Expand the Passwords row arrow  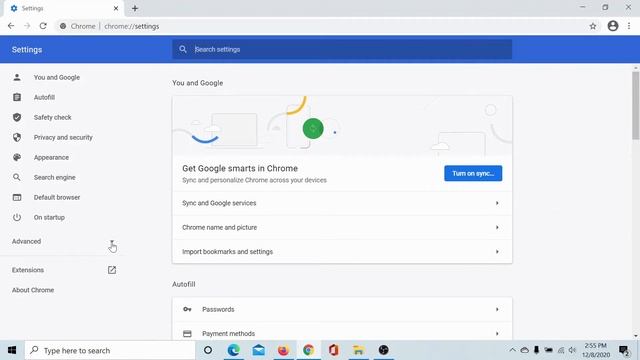point(497,309)
